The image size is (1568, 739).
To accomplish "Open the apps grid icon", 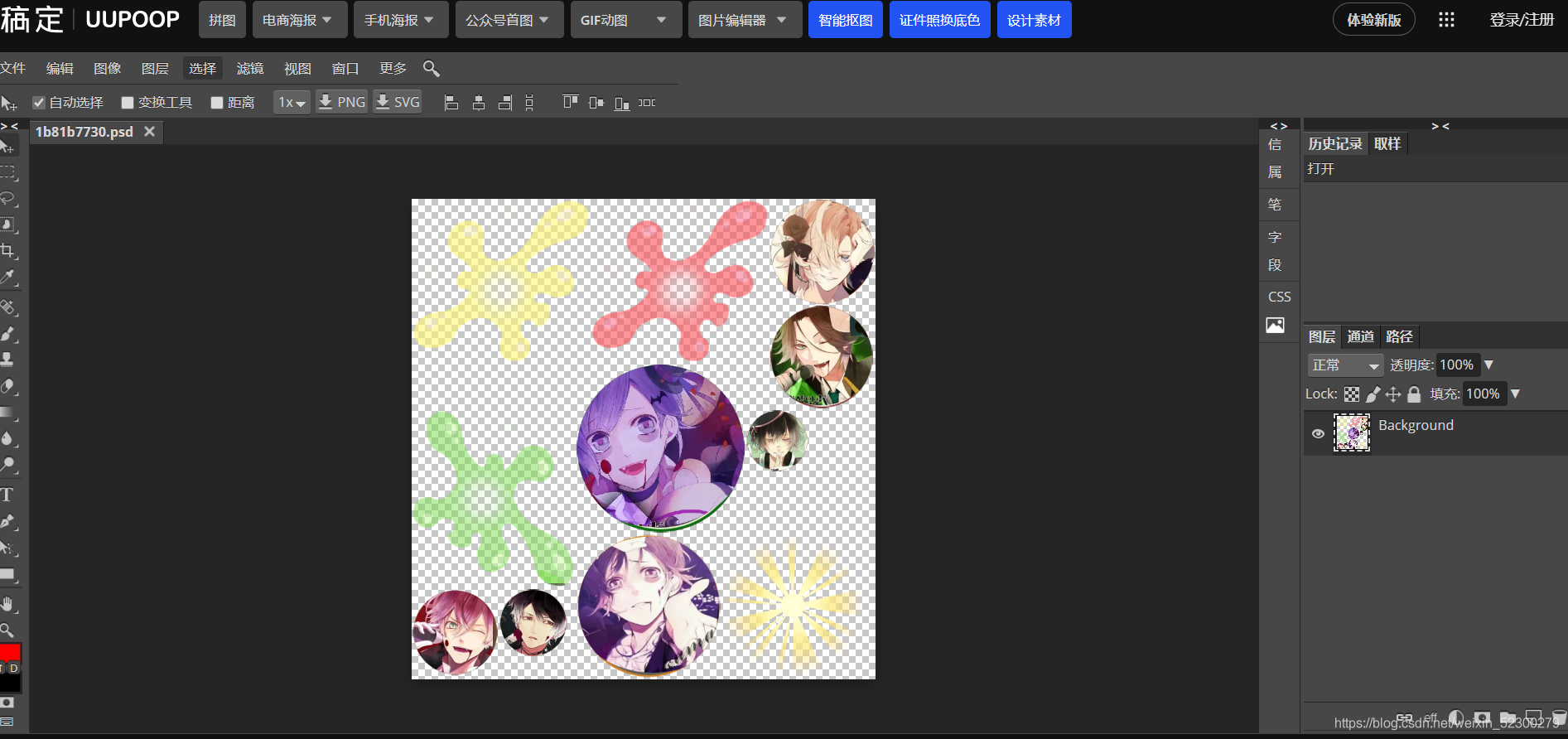I will click(x=1446, y=20).
